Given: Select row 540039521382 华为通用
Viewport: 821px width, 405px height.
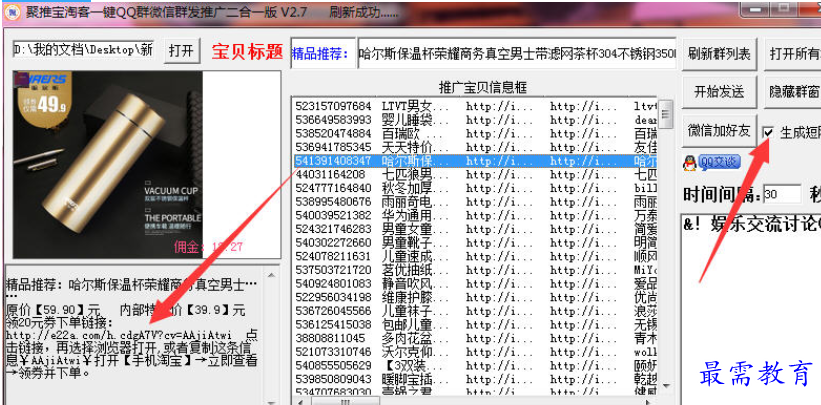Looking at the screenshot, I should (x=474, y=215).
